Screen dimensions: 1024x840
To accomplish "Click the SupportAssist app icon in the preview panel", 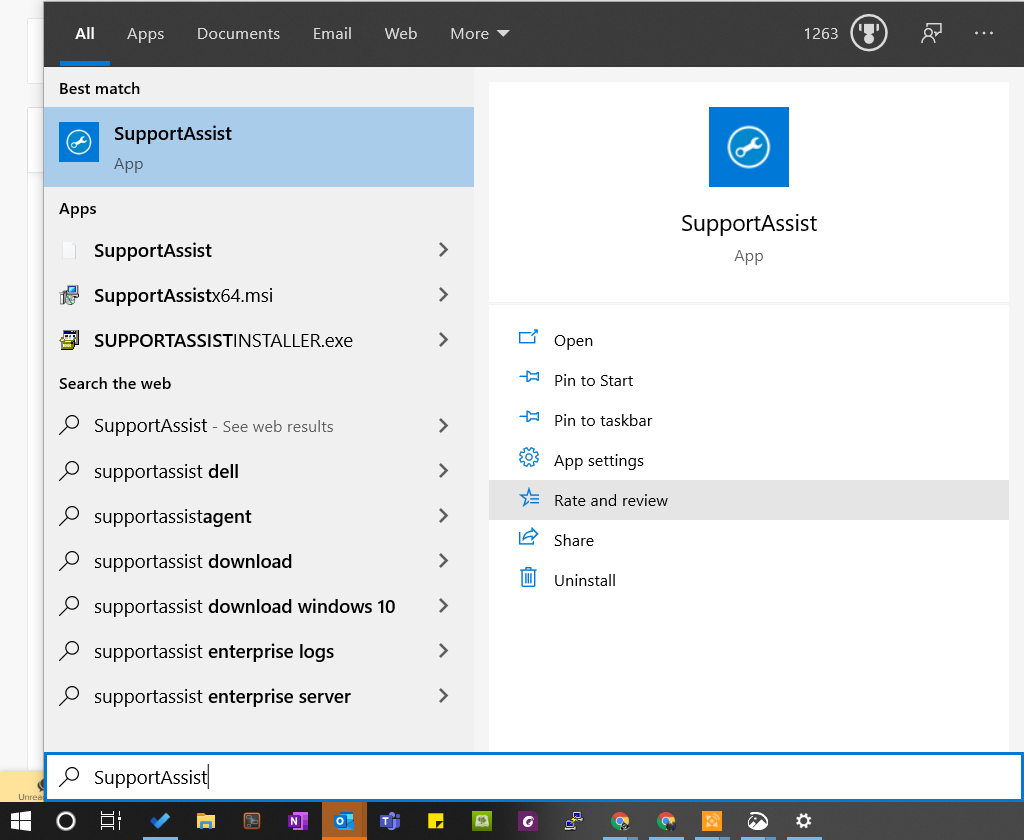I will (748, 147).
